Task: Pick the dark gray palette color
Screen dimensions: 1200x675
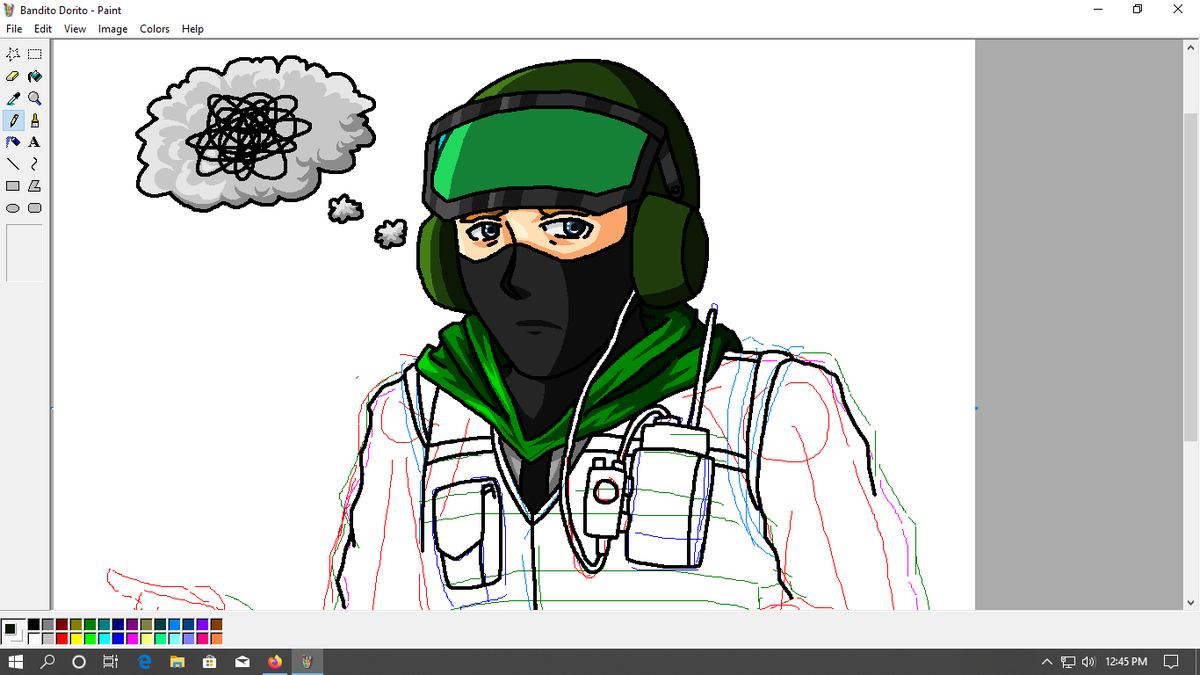Action: click(48, 624)
